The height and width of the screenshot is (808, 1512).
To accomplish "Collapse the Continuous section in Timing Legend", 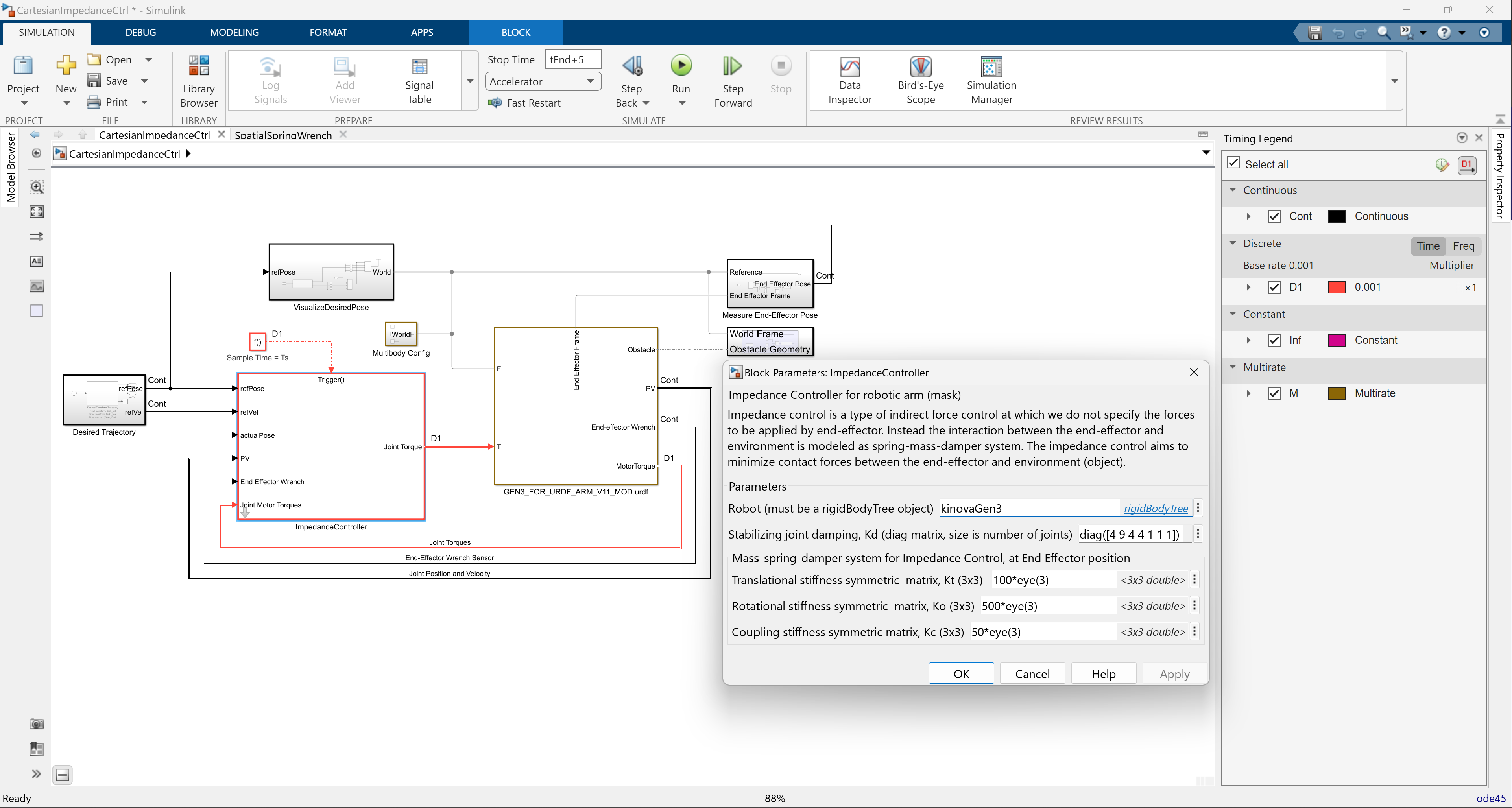I will coord(1233,190).
